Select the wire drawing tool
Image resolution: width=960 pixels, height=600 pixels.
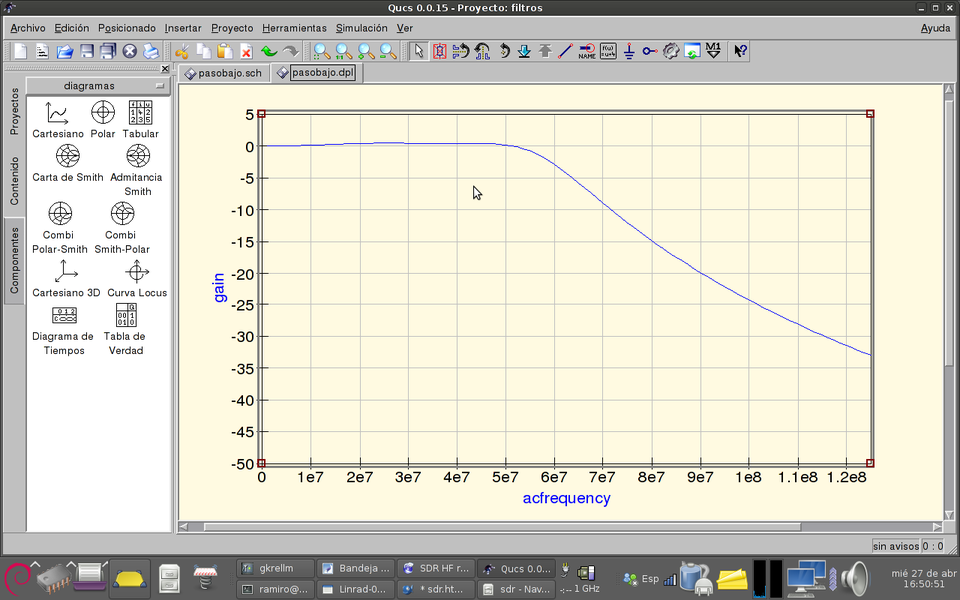565,51
